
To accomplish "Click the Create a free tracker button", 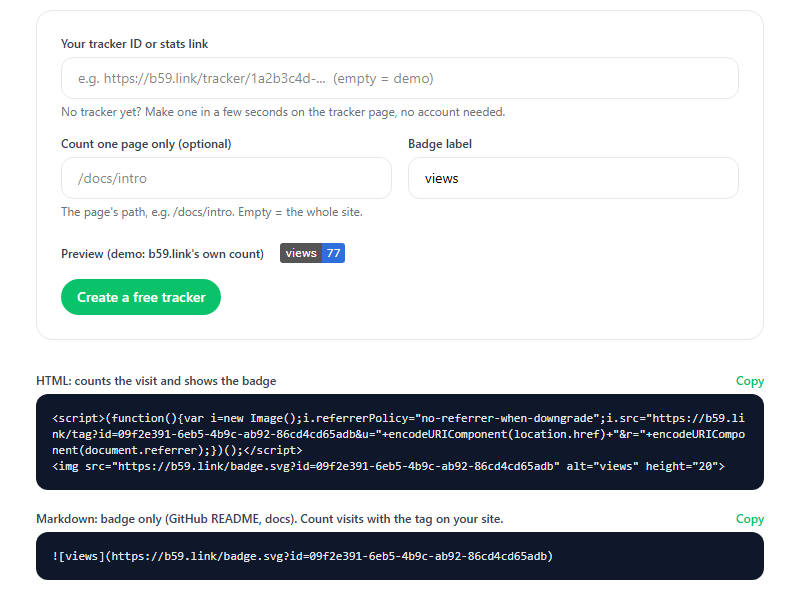I will click(141, 297).
